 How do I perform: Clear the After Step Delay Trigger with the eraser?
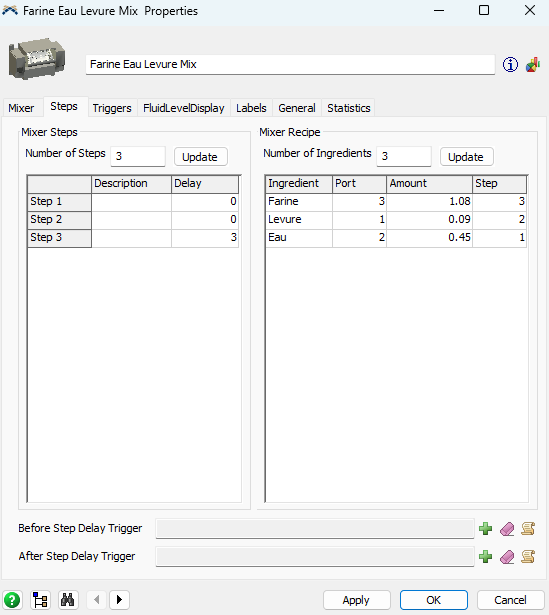(x=507, y=556)
